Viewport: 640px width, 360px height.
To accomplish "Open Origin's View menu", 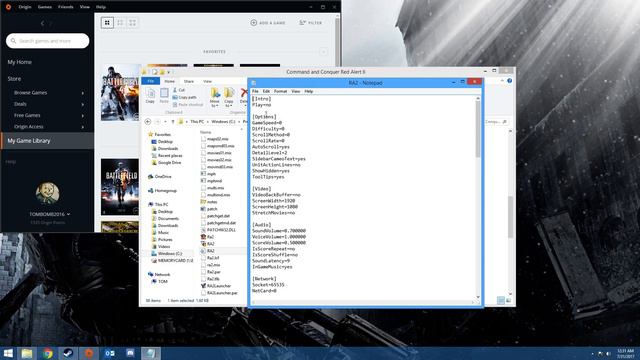I will tap(85, 7).
